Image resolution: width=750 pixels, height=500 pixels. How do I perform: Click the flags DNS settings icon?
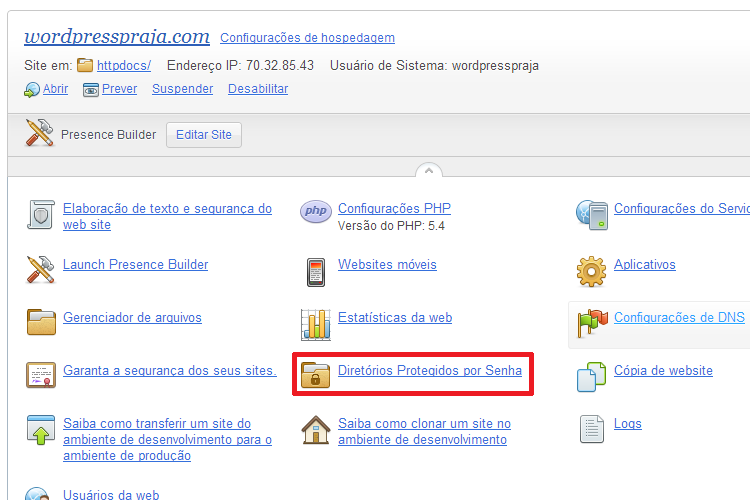point(592,323)
